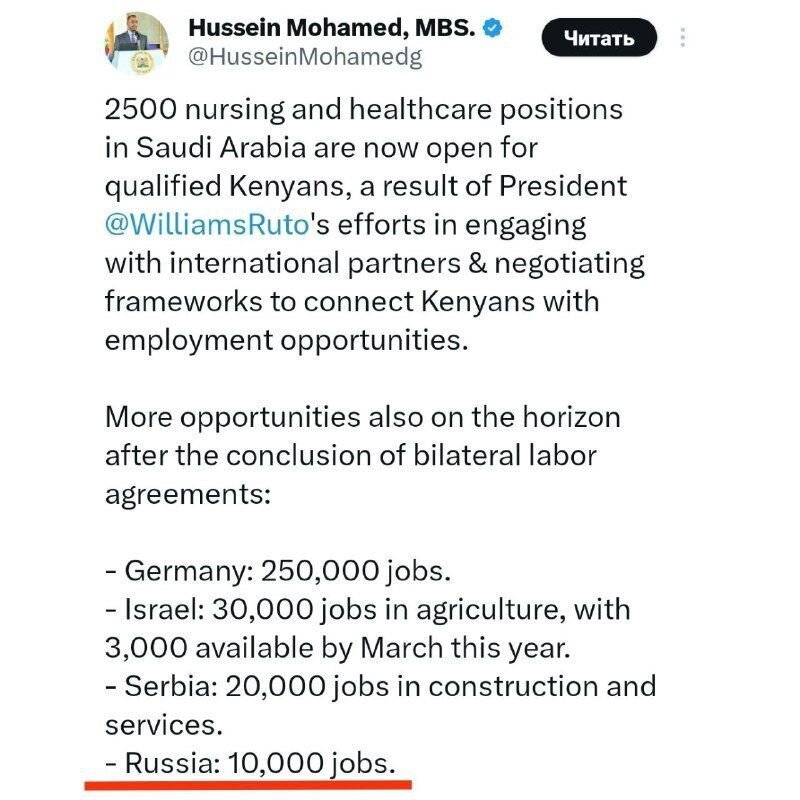The width and height of the screenshot is (800, 800).
Task: Click the 'Israel: 30,000 jobs in agriculture' line
Action: (368, 609)
